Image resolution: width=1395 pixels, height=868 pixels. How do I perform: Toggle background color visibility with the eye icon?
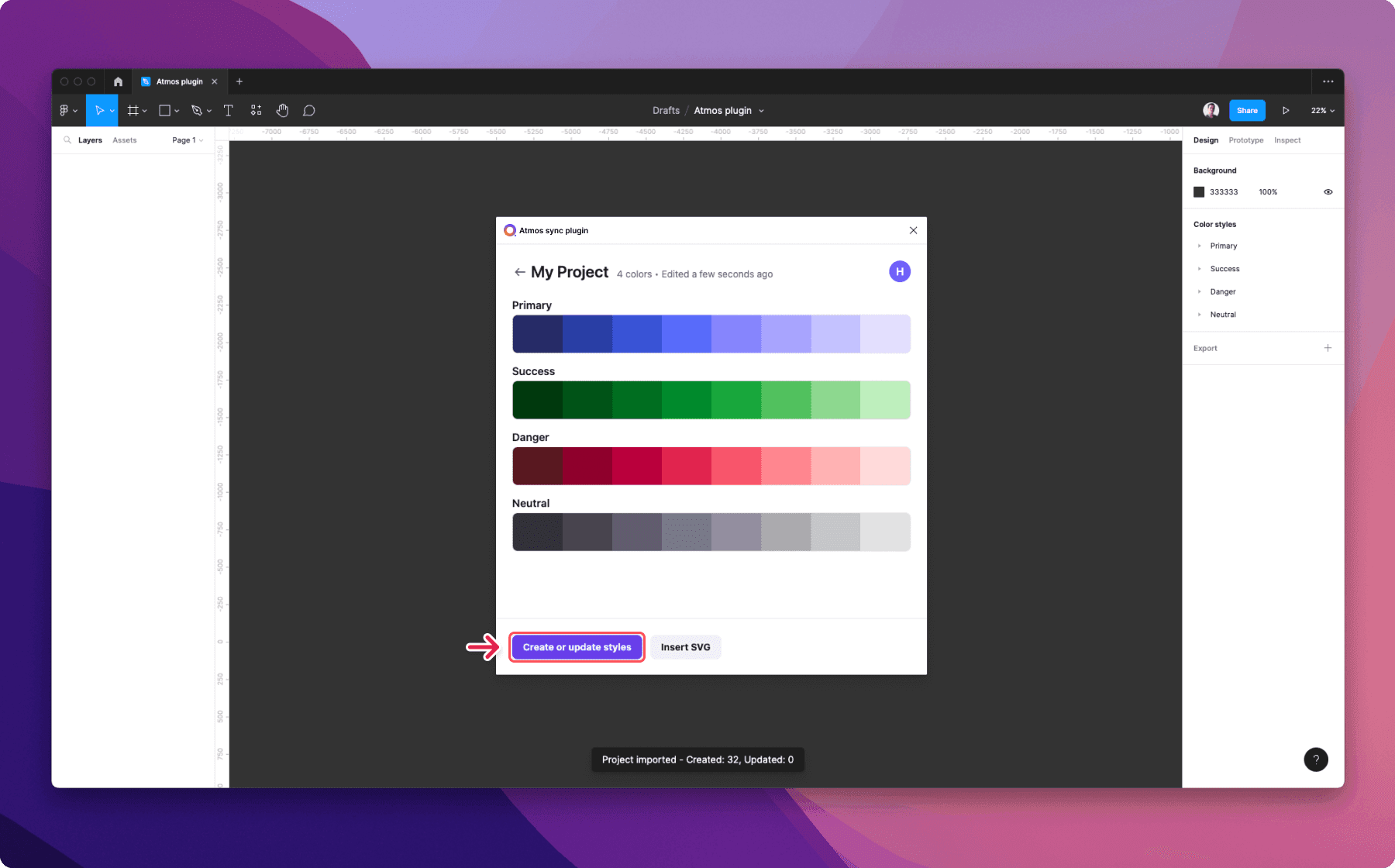pos(1328,191)
